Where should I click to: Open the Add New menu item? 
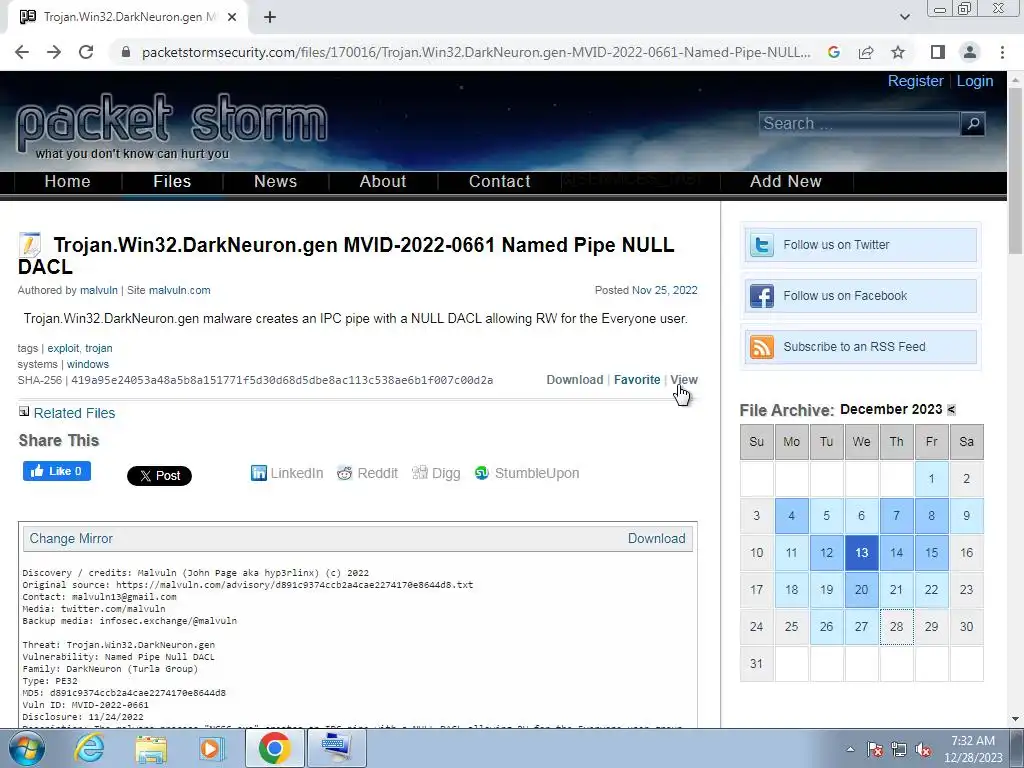[x=786, y=182]
